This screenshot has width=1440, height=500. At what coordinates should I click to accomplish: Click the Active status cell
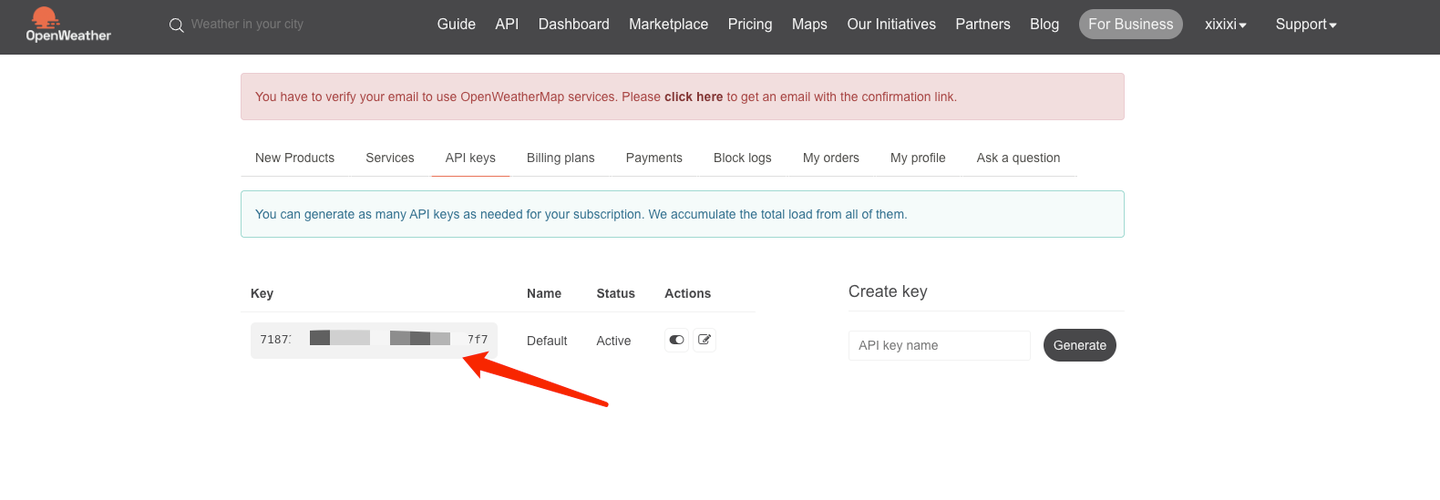tap(614, 341)
